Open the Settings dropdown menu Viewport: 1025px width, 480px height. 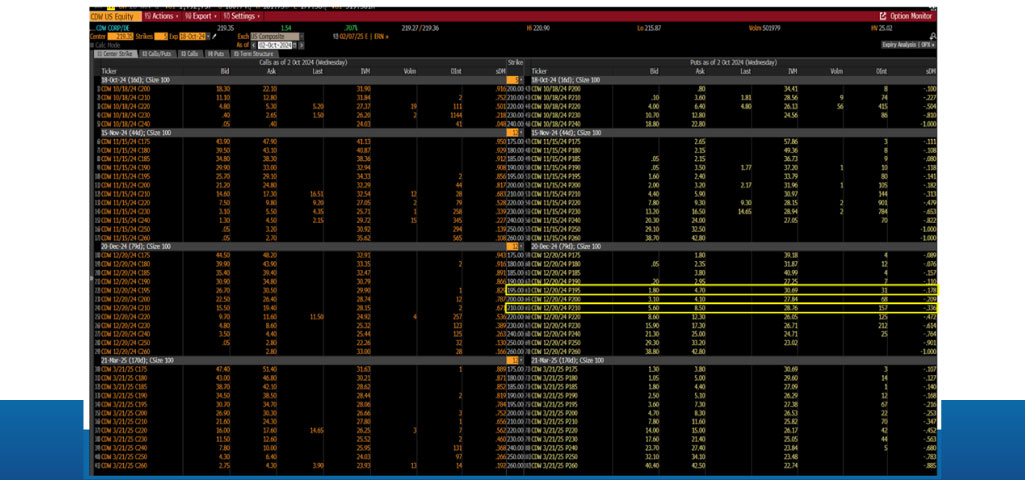[242, 17]
